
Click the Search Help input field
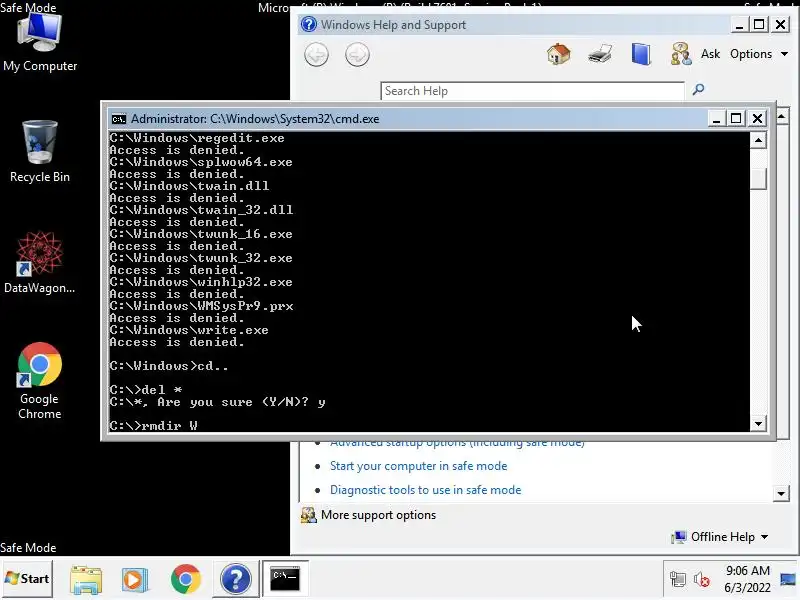point(532,91)
